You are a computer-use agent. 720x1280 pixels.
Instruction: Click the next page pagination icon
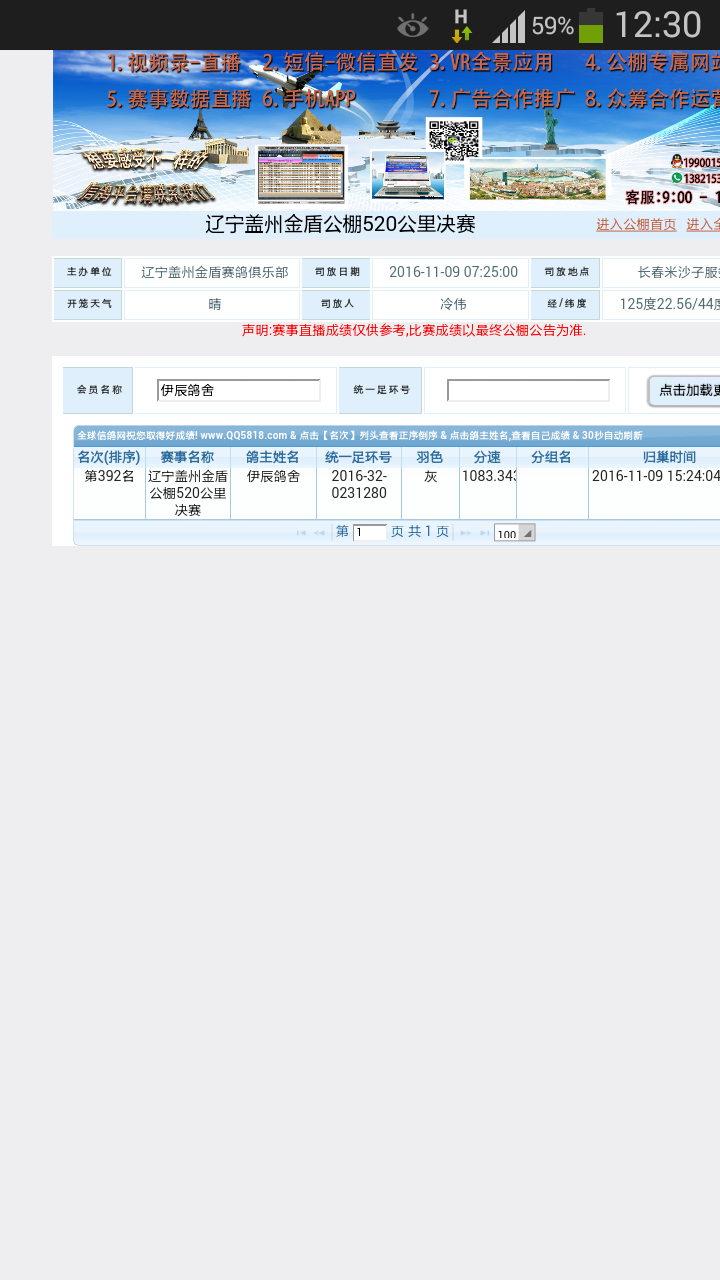(x=465, y=533)
